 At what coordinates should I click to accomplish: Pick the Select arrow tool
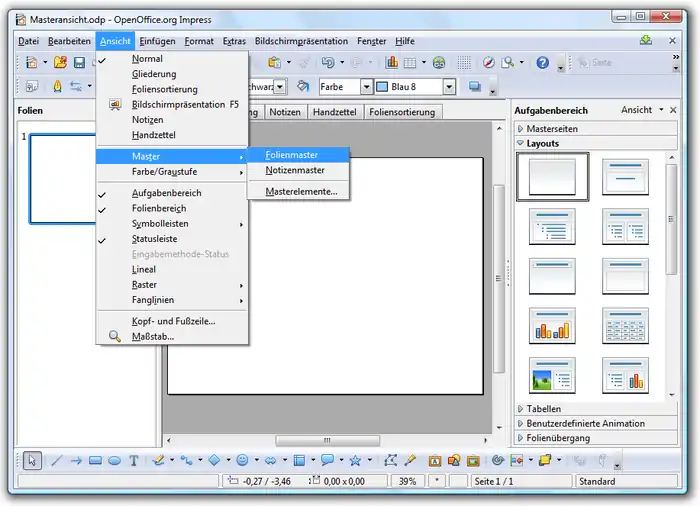coord(32,460)
